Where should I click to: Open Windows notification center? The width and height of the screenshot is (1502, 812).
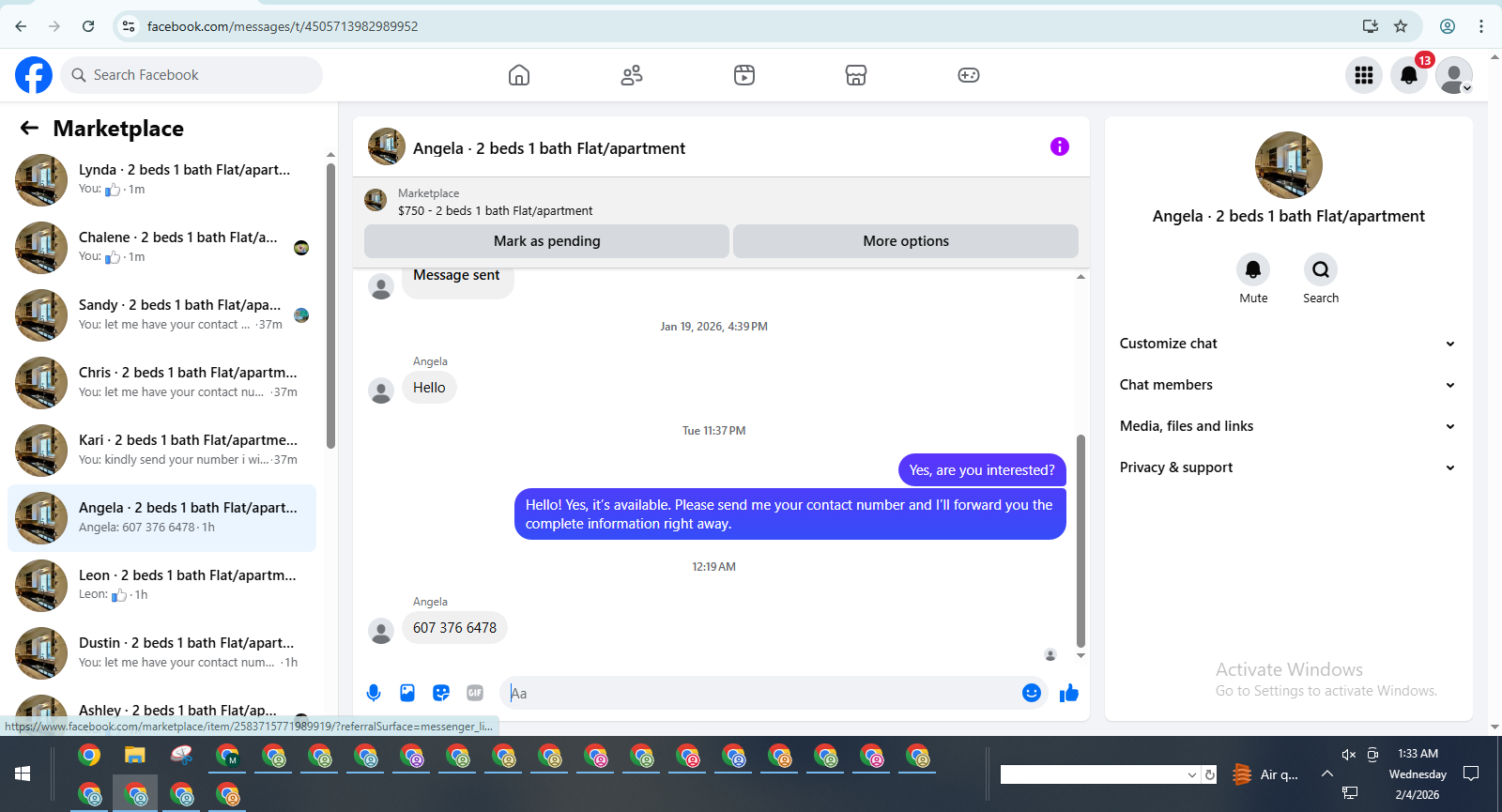(x=1471, y=774)
